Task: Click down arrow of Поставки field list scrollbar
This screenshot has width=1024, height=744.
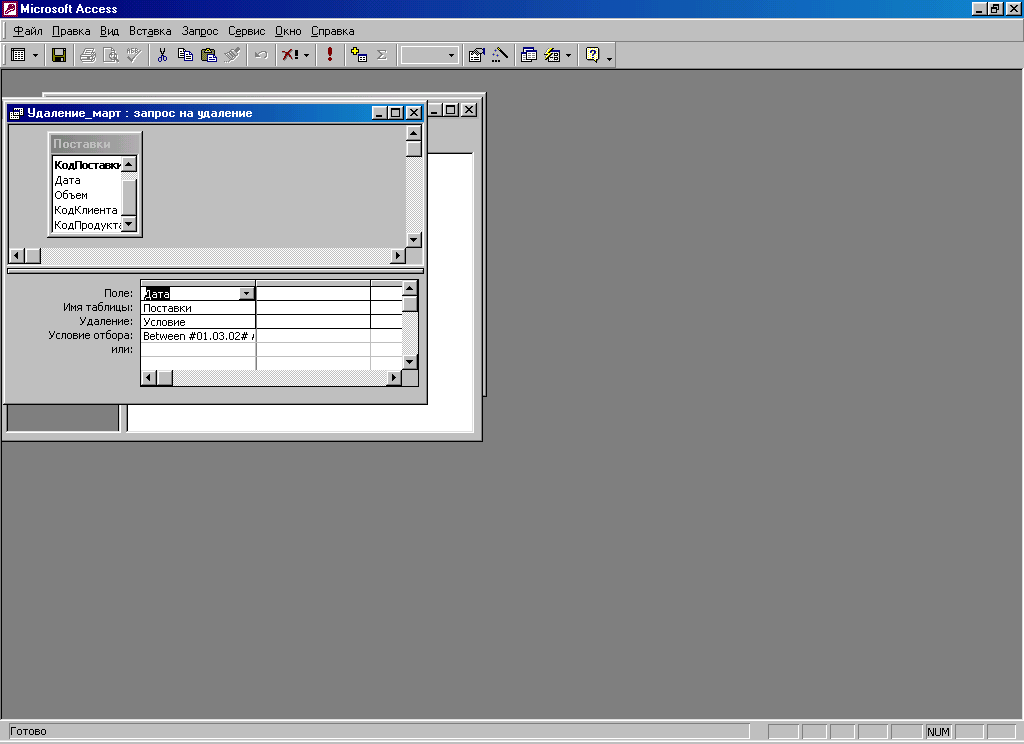Action: 129,225
